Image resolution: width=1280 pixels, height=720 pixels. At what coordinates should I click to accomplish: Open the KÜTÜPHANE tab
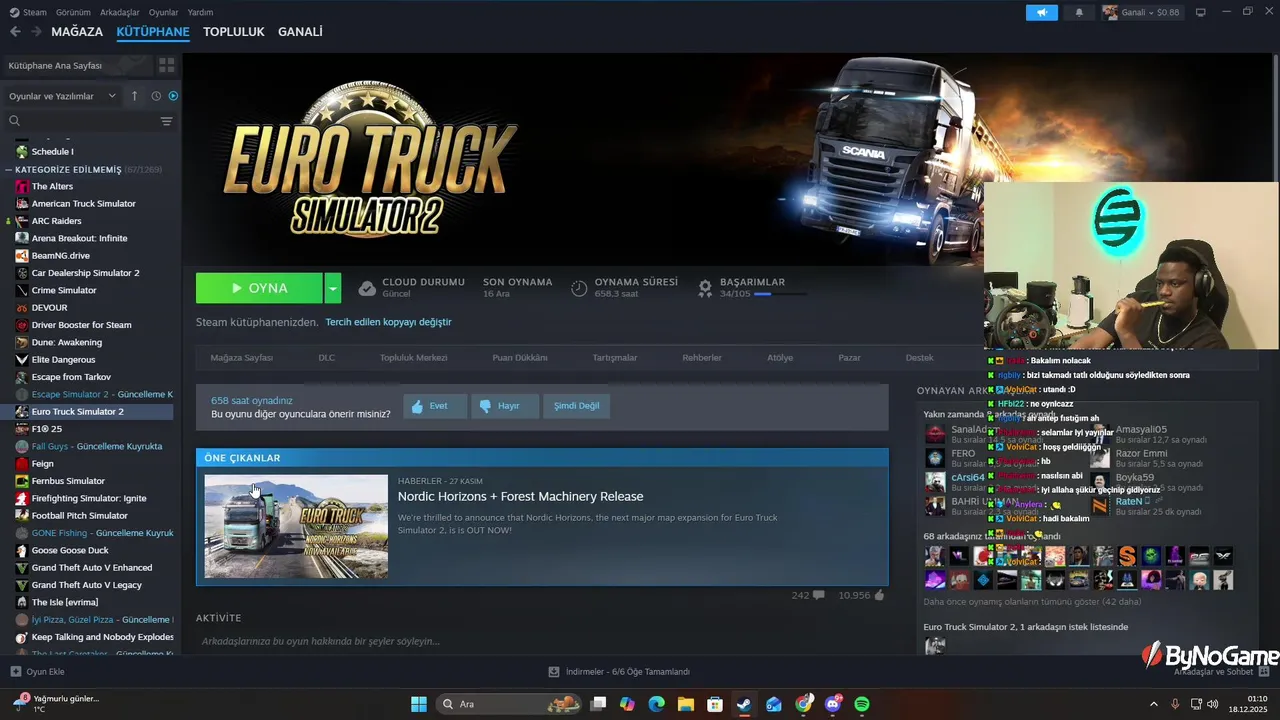pos(153,32)
